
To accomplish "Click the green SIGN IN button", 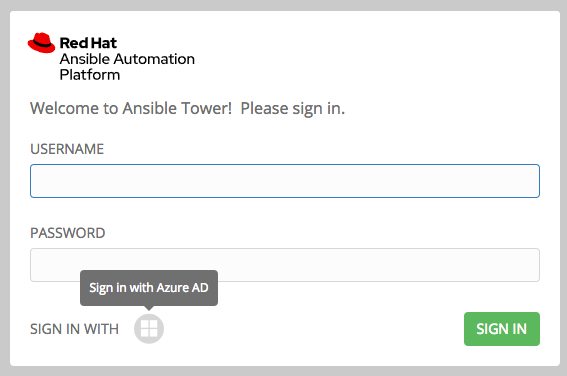I will coord(502,329).
